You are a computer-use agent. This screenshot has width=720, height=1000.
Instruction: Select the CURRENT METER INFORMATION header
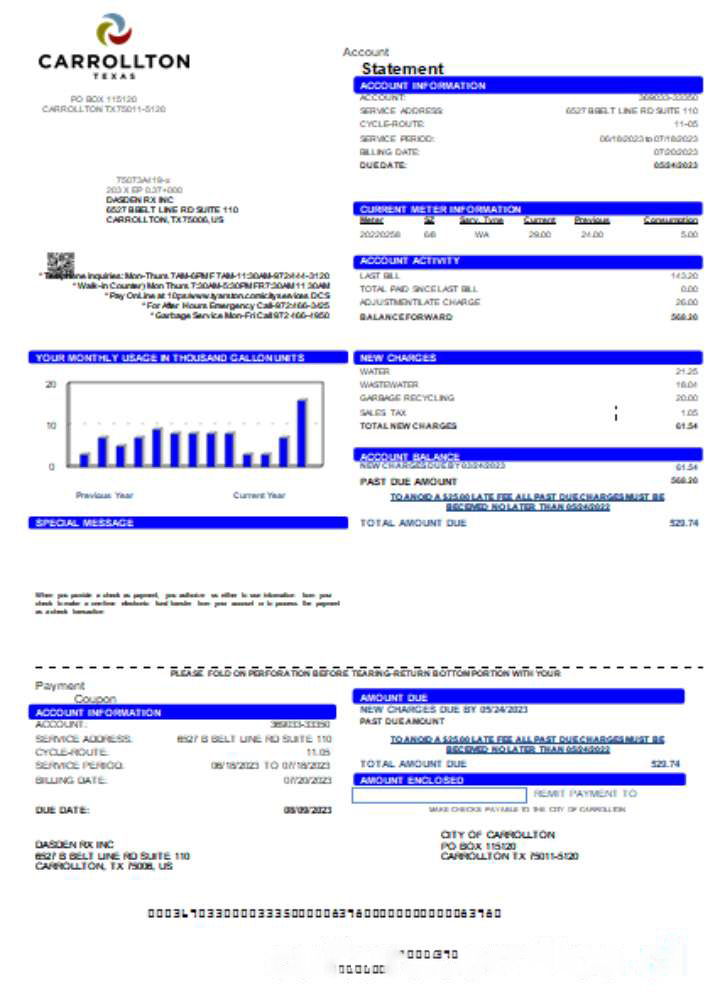click(x=528, y=209)
